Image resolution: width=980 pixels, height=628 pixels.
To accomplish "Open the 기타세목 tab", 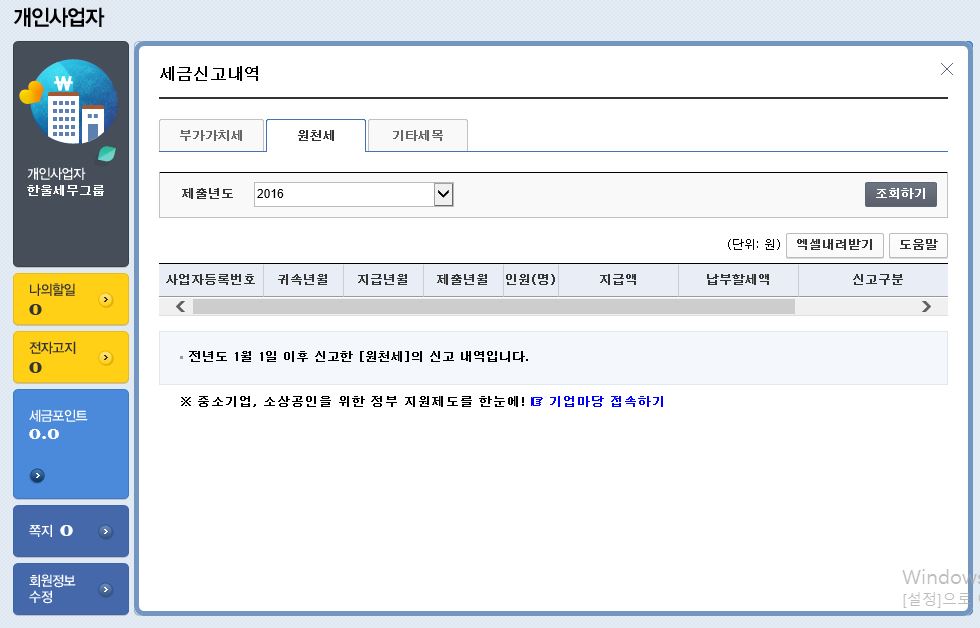I will click(x=417, y=135).
